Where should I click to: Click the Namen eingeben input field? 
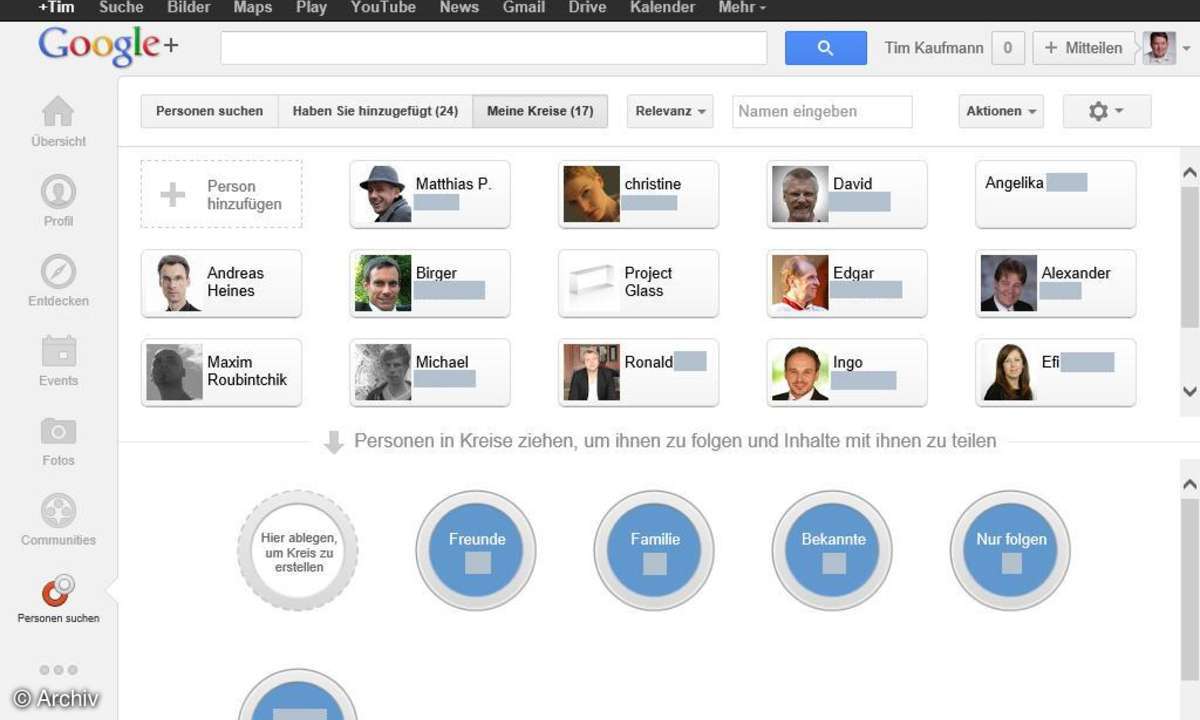(822, 111)
